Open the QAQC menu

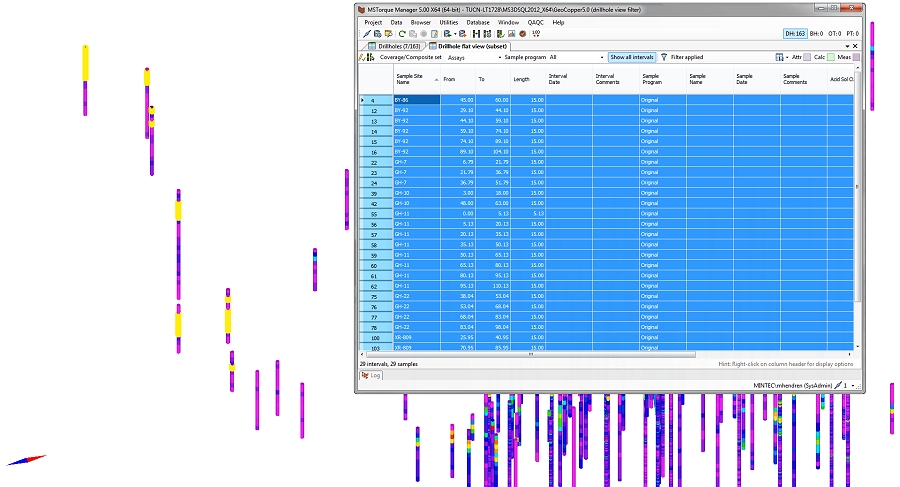tap(536, 21)
